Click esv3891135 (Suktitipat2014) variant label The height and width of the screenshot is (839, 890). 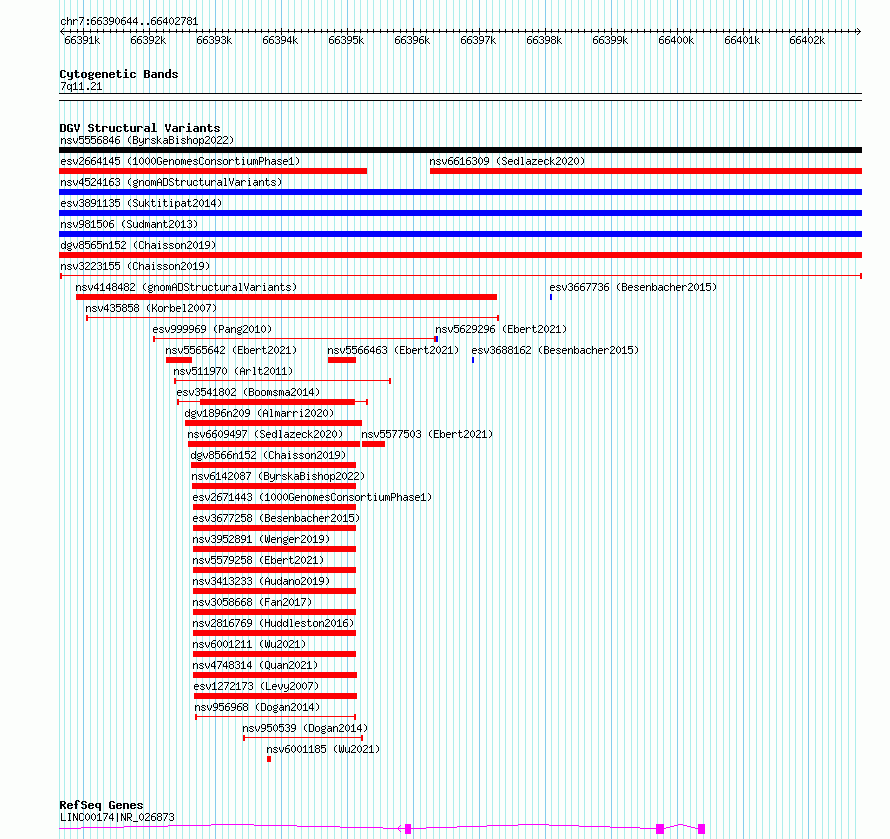[141, 203]
